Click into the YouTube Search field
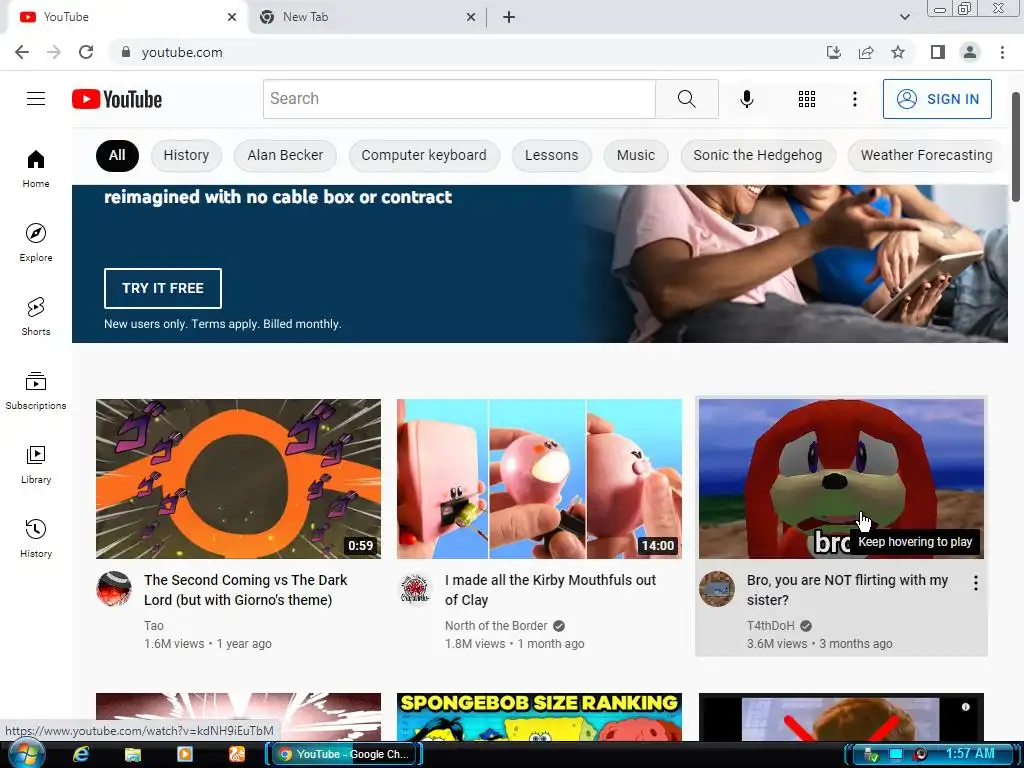This screenshot has height=768, width=1024. 459,99
